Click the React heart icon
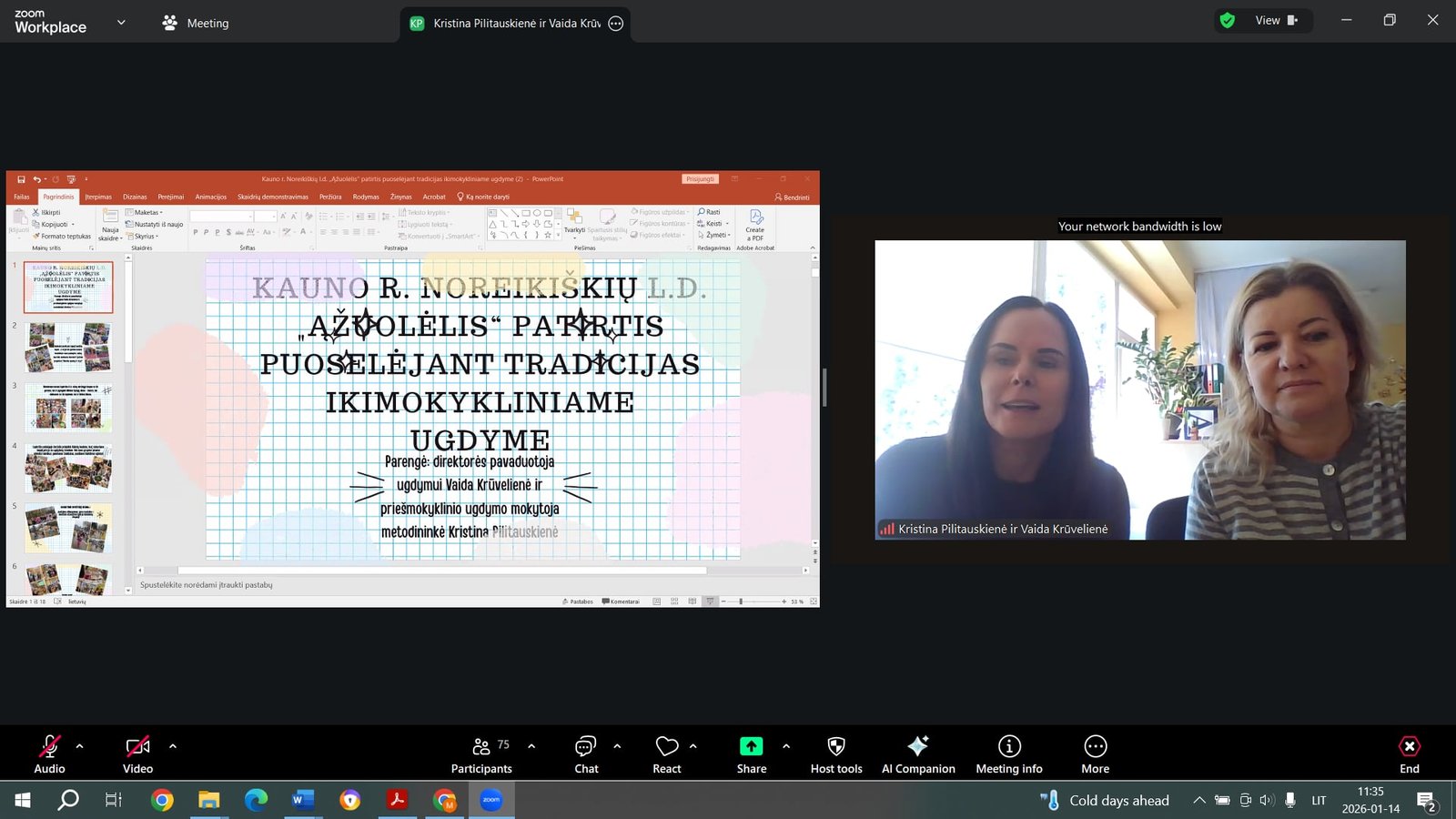1456x819 pixels. [x=666, y=754]
